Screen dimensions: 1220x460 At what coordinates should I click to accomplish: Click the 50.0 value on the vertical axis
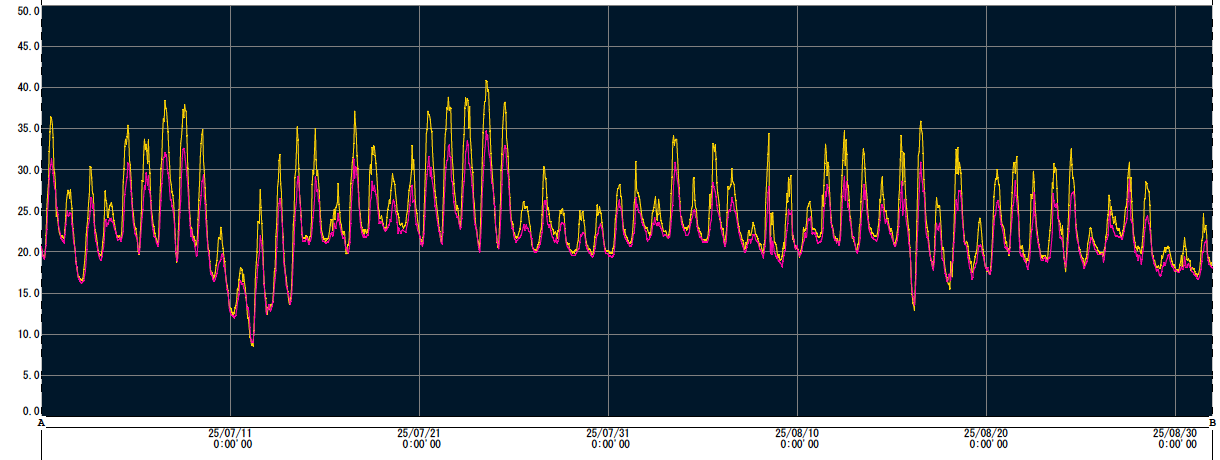click(x=22, y=11)
